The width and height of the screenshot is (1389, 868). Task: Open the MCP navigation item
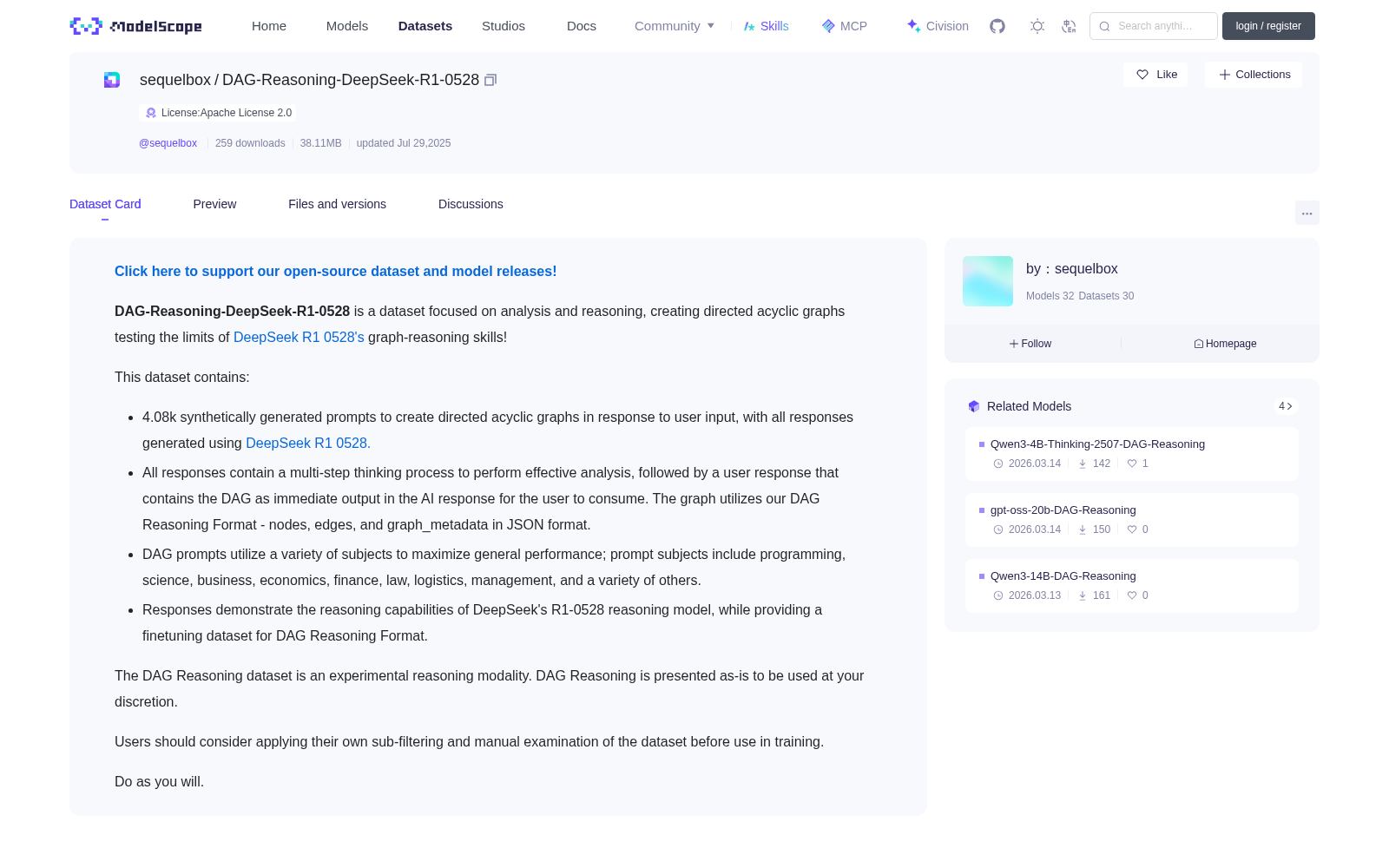(844, 26)
